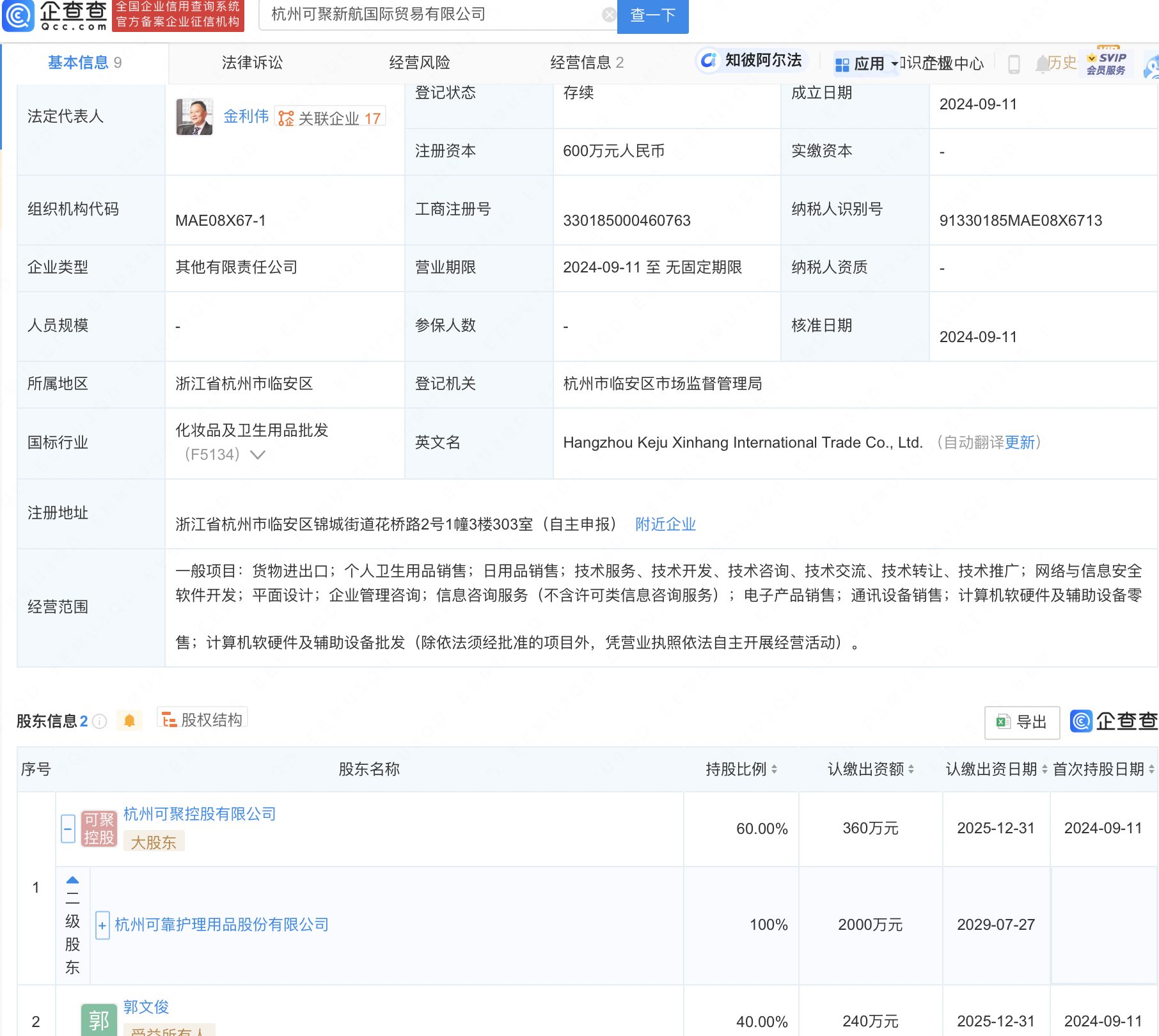This screenshot has height=1036, width=1159.
Task: Open 股权结构 equity structure chart
Action: click(203, 720)
